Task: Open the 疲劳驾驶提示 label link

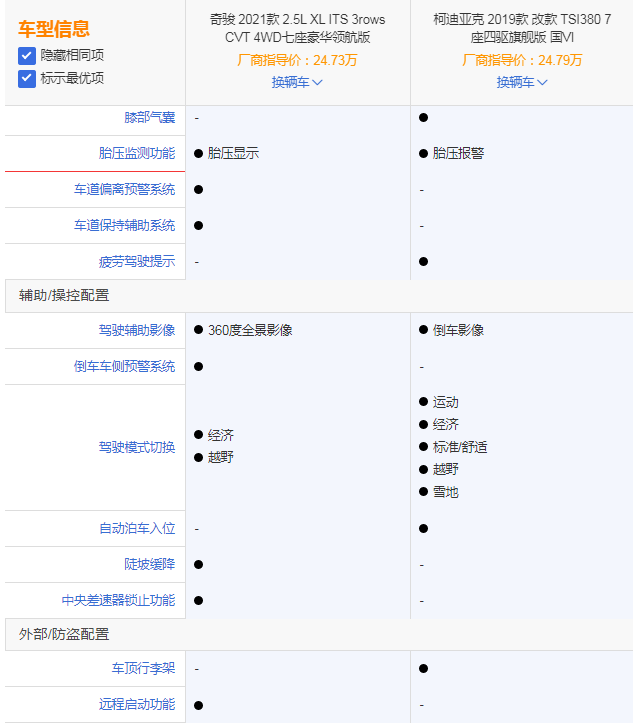Action: tap(136, 261)
